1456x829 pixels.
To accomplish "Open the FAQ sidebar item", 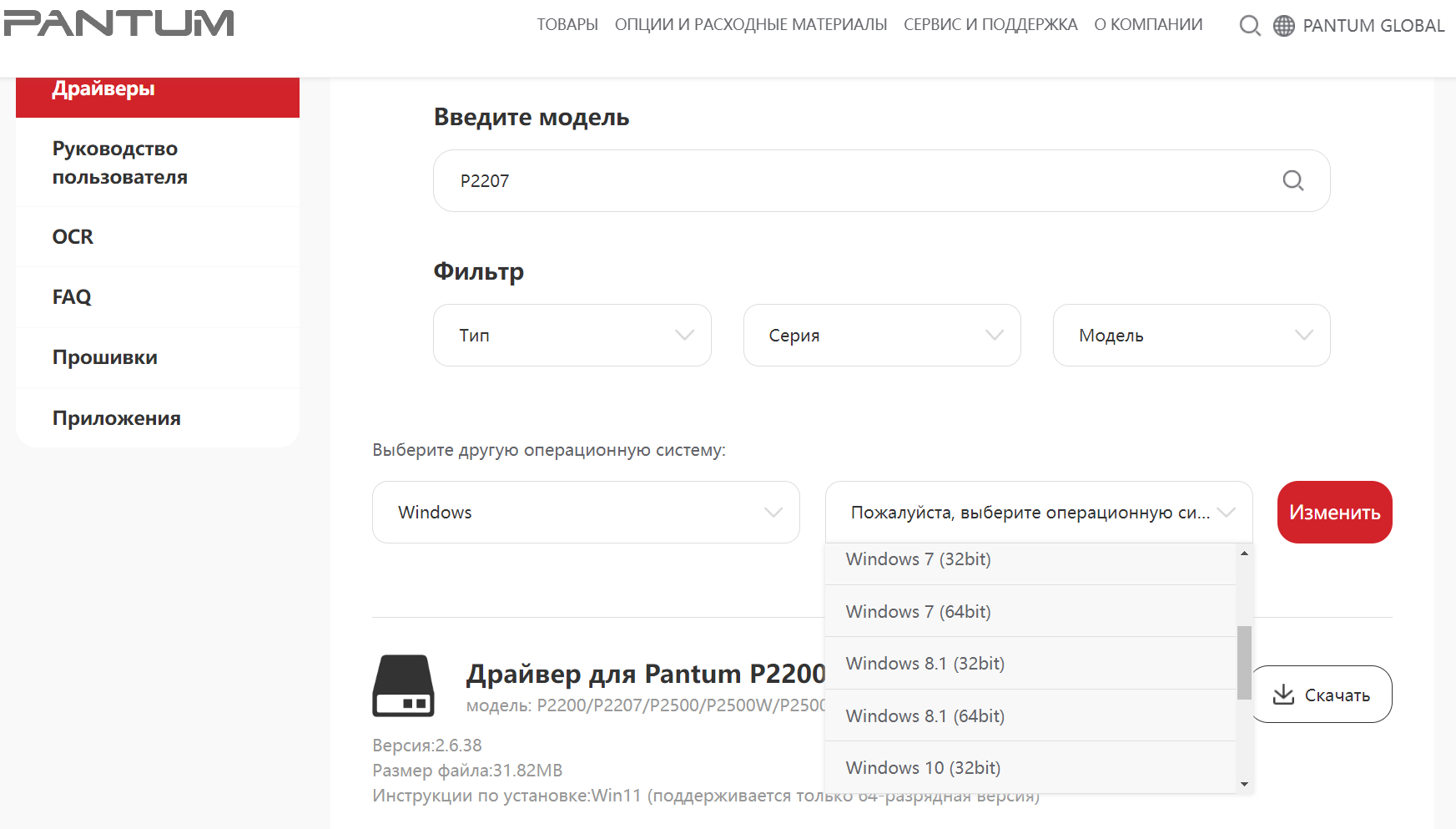I will click(158, 297).
